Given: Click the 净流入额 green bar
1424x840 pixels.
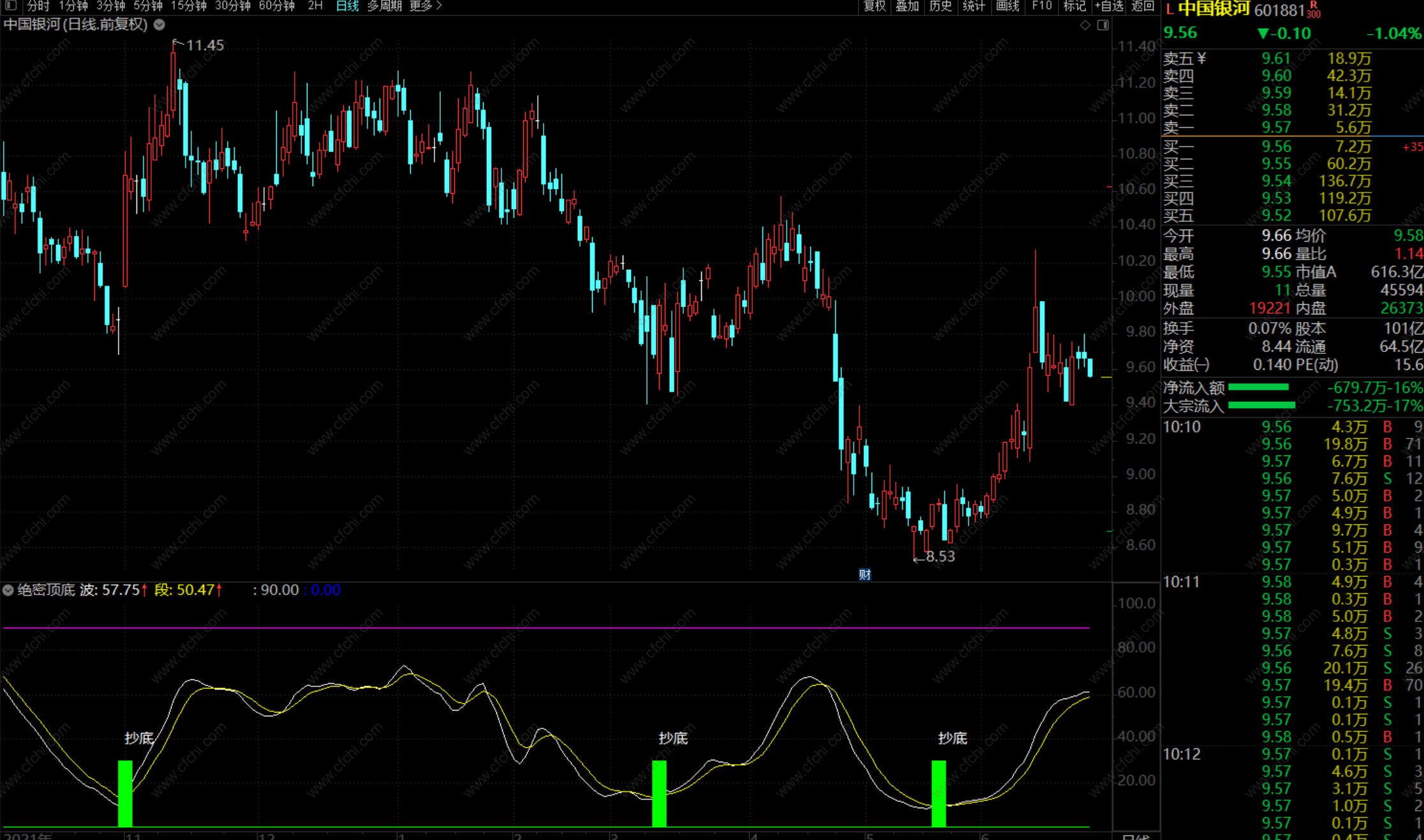Looking at the screenshot, I should (1258, 387).
